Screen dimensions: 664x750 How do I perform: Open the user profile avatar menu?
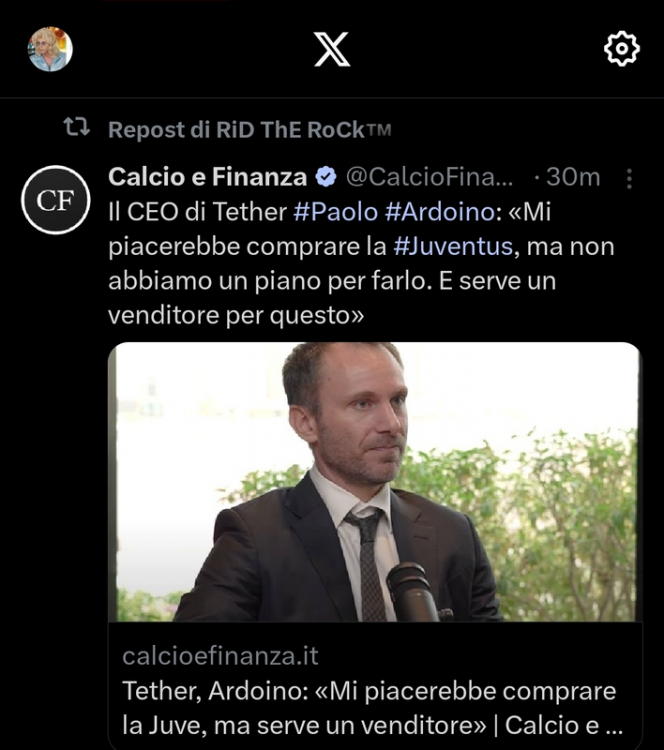click(50, 49)
